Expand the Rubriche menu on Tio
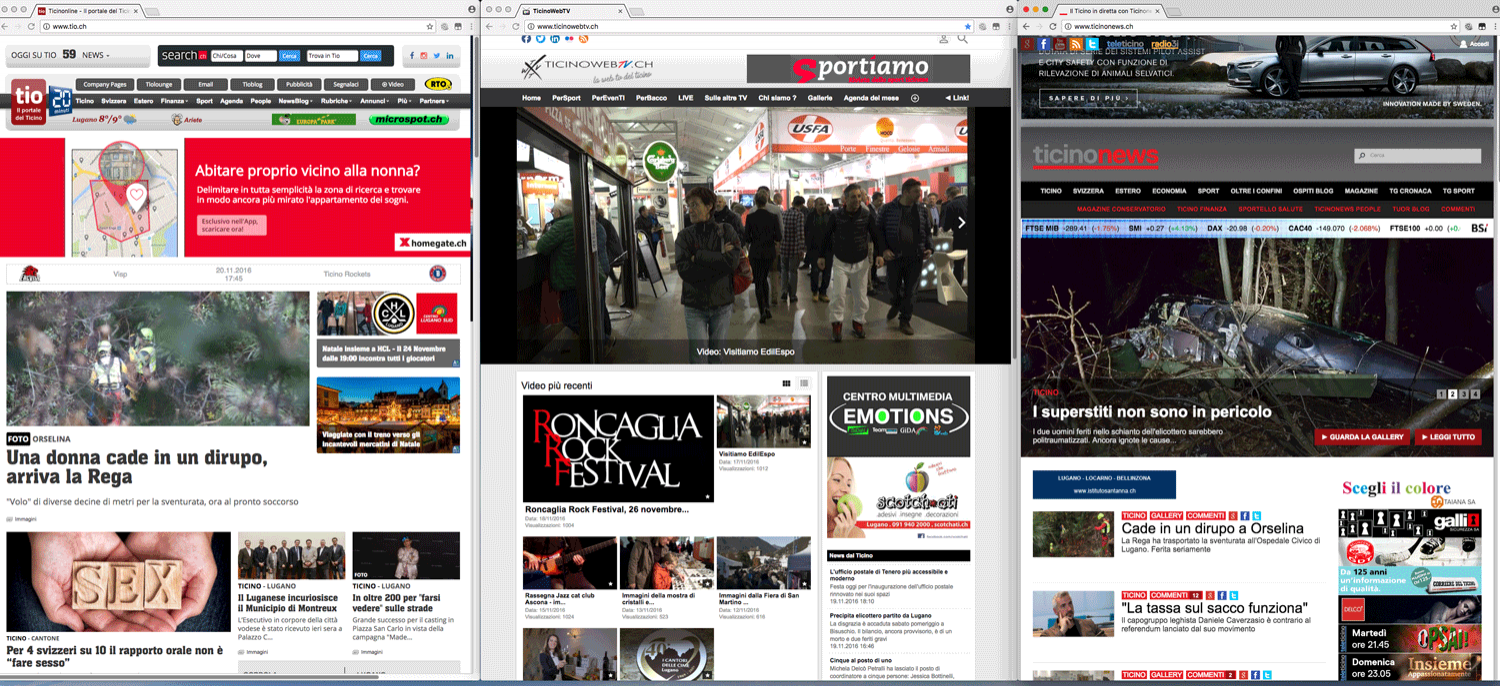Screen dimensions: 1500x686 pos(337,101)
